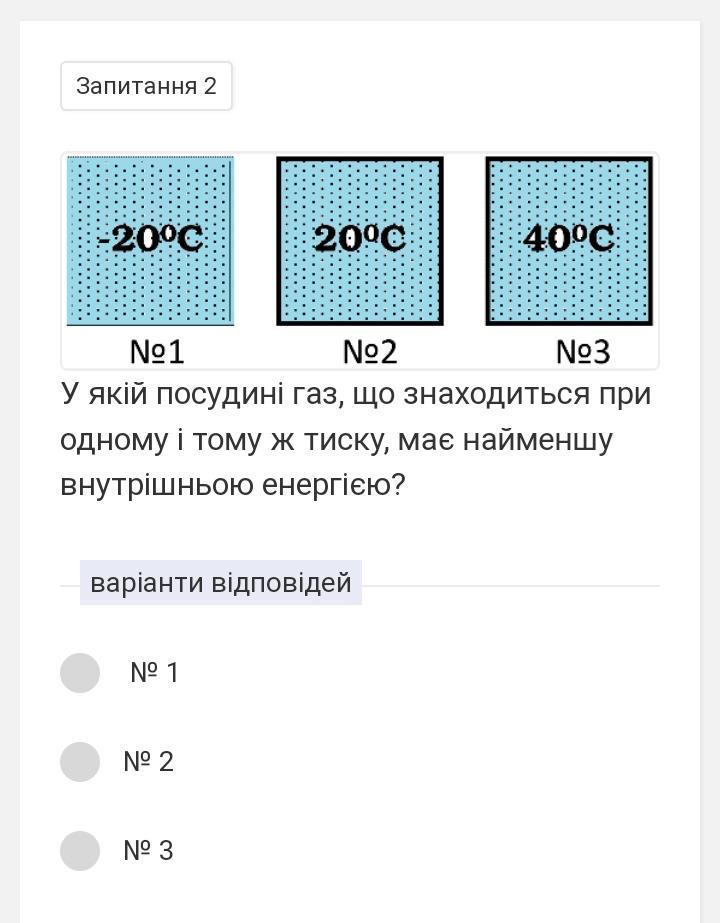Click the "№ 3" answer option text
720x923 pixels.
(149, 851)
